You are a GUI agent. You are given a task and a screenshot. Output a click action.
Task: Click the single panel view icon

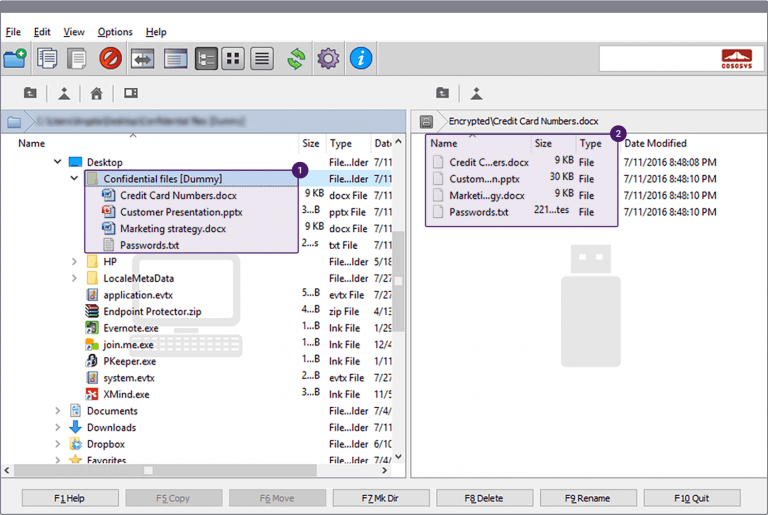coord(175,59)
